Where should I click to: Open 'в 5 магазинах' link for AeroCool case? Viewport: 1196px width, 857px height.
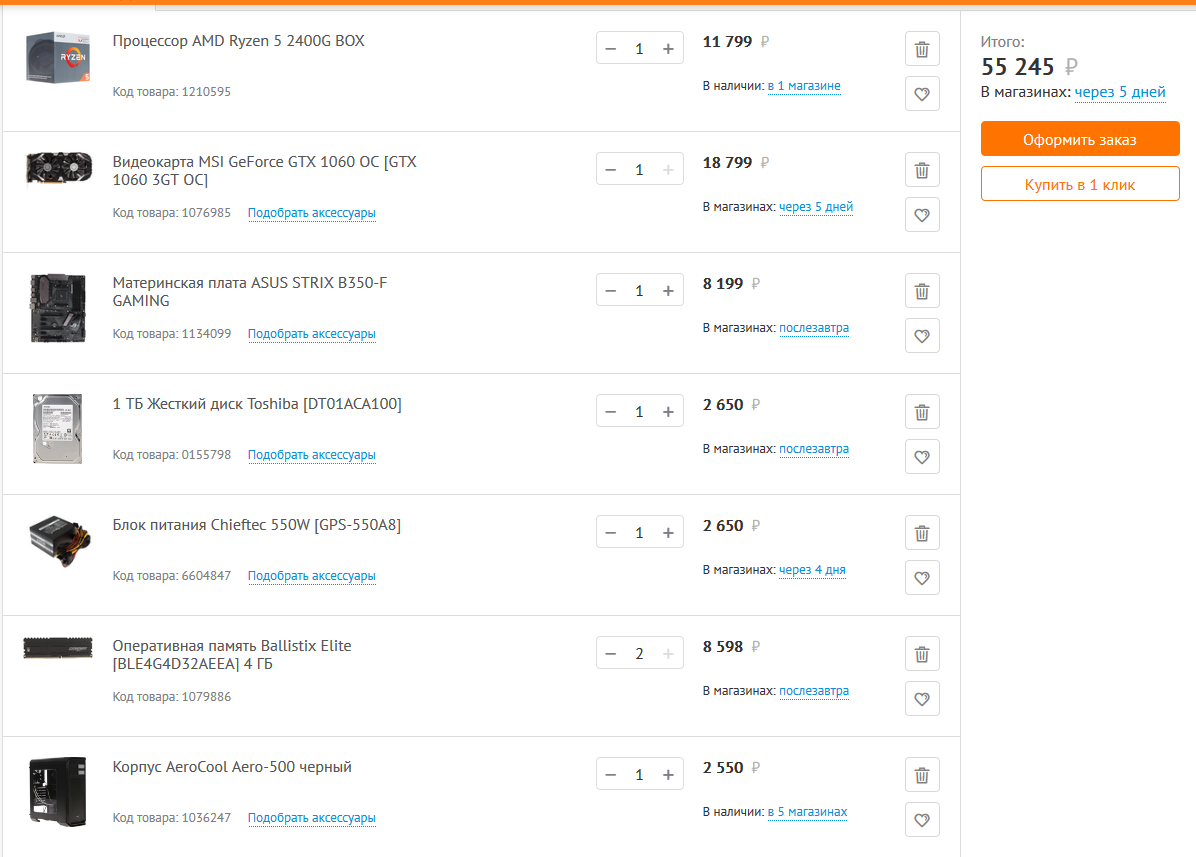808,812
